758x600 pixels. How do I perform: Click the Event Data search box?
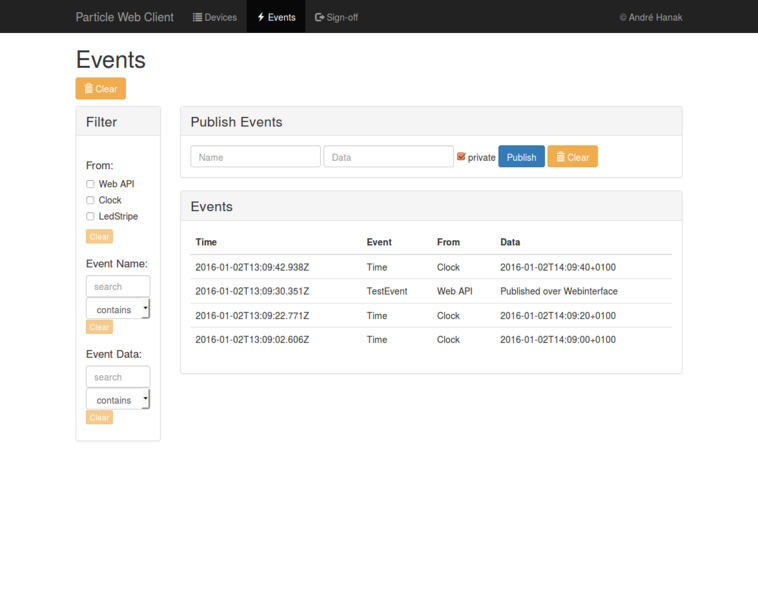pyautogui.click(x=118, y=377)
